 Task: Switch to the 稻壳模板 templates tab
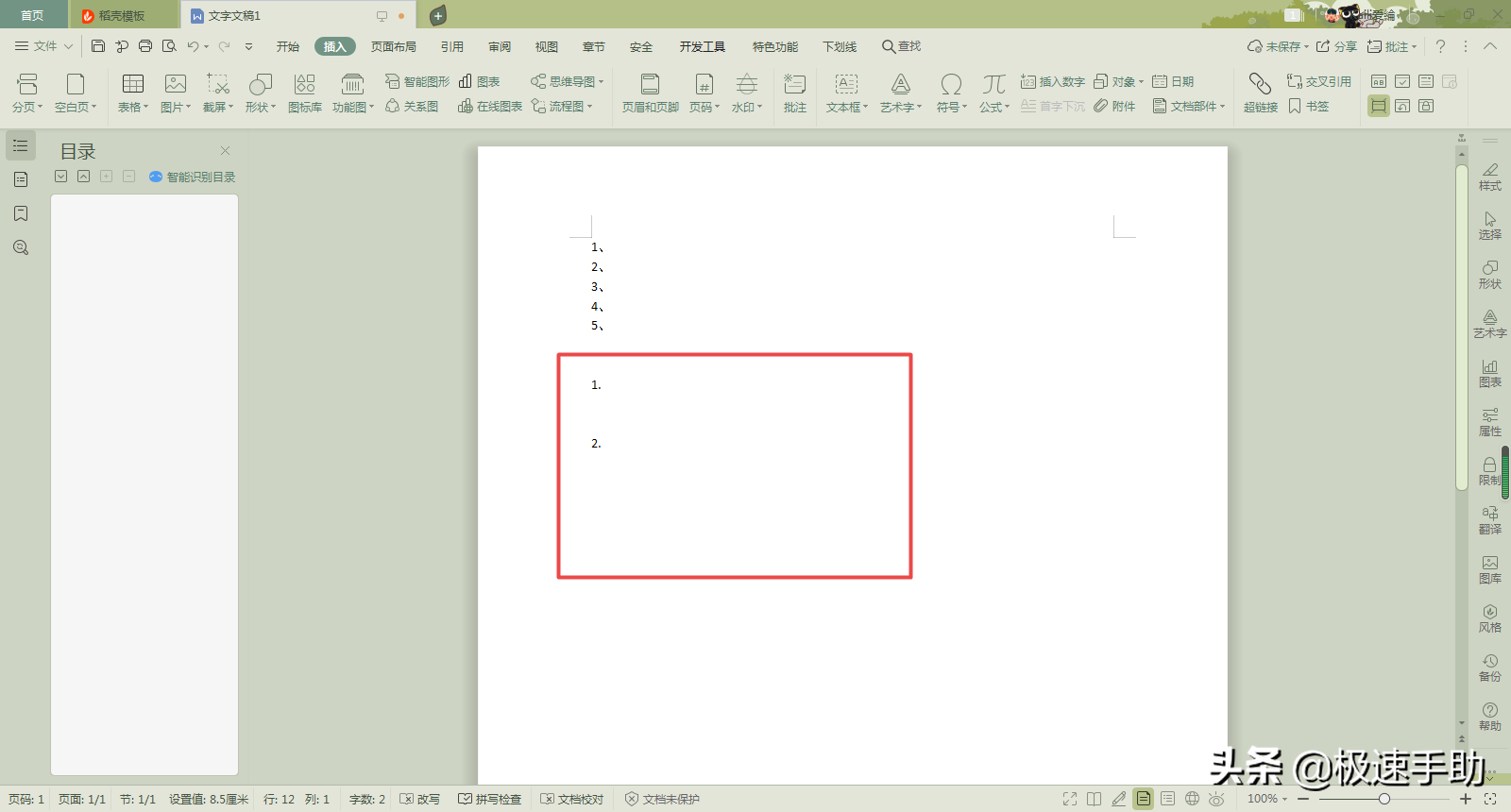124,15
